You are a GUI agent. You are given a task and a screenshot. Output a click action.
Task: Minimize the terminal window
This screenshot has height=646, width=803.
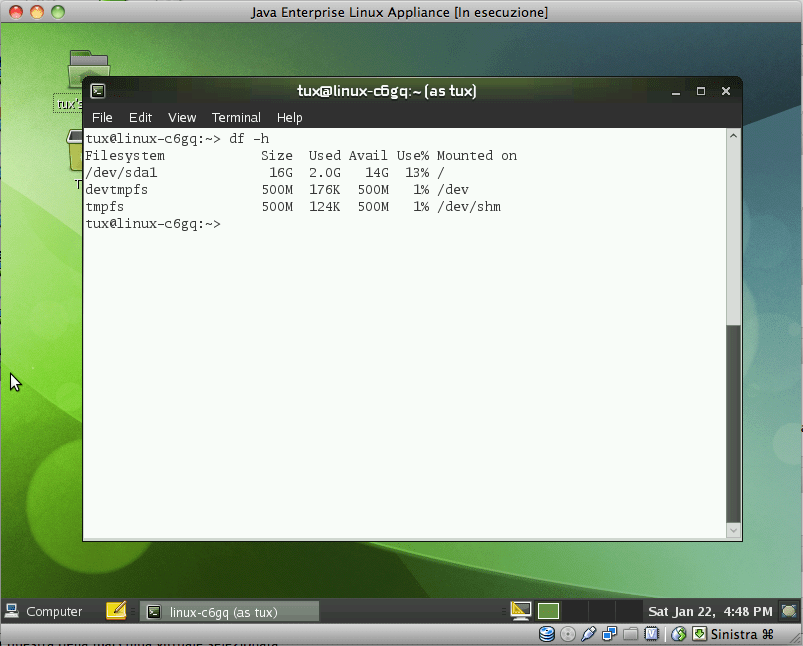tap(676, 92)
